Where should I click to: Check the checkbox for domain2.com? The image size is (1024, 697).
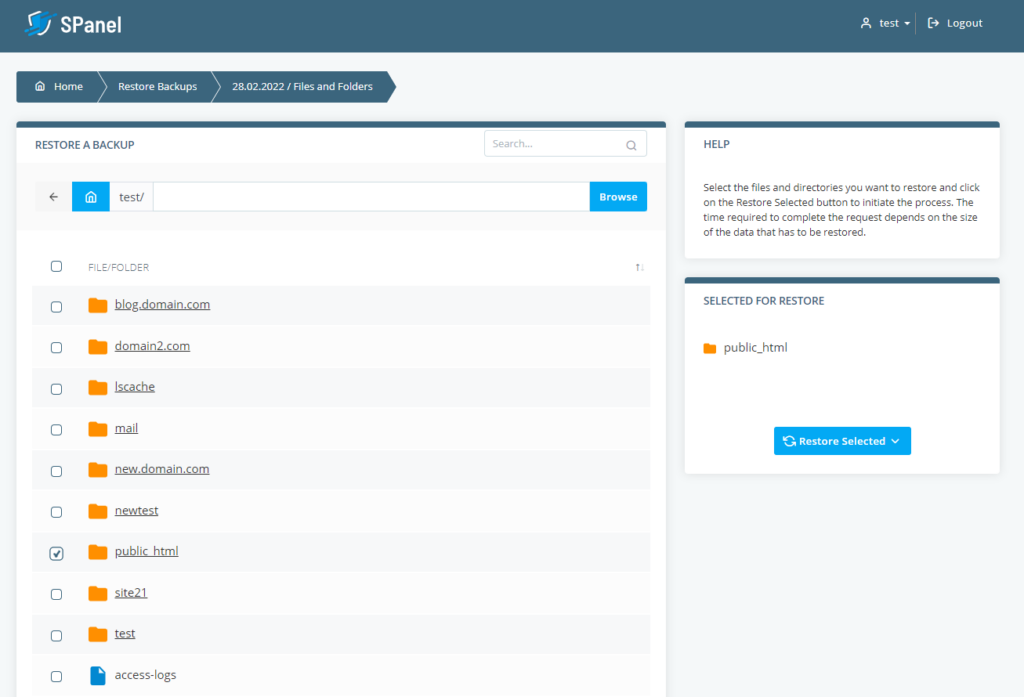pyautogui.click(x=56, y=347)
